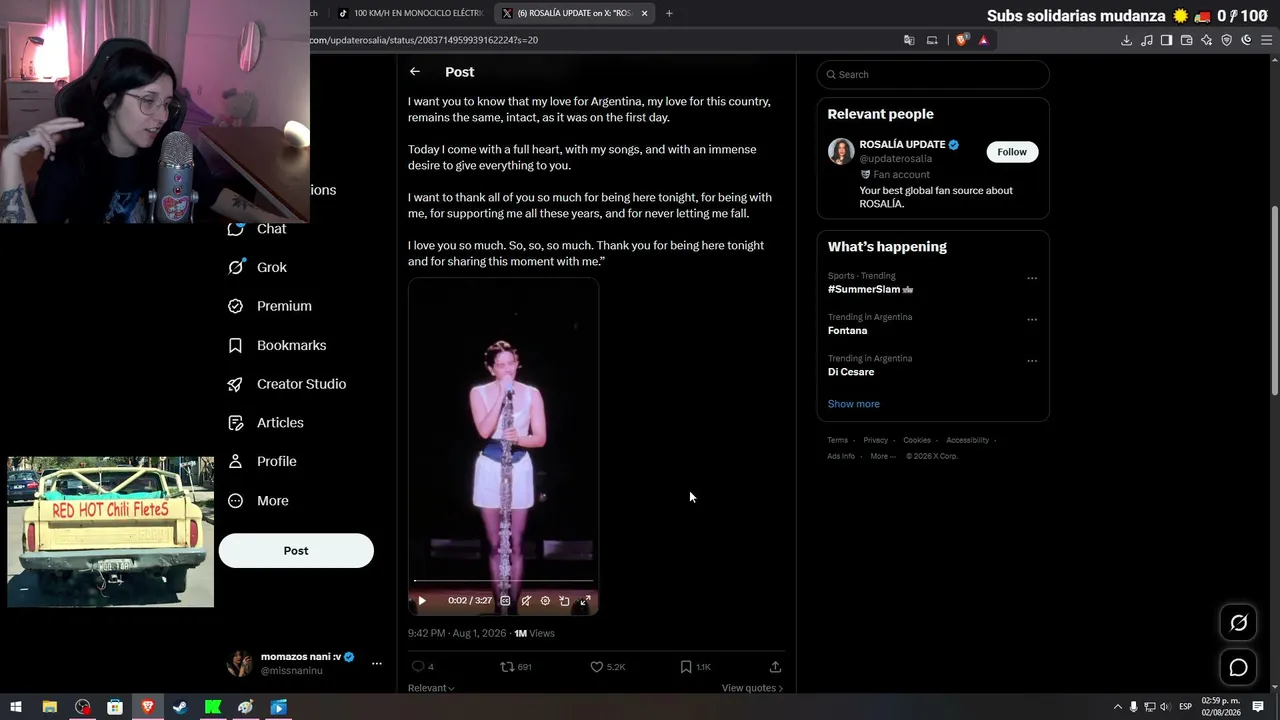Open the taskbar clock showing 02:59 p. m.

[x=1220, y=707]
